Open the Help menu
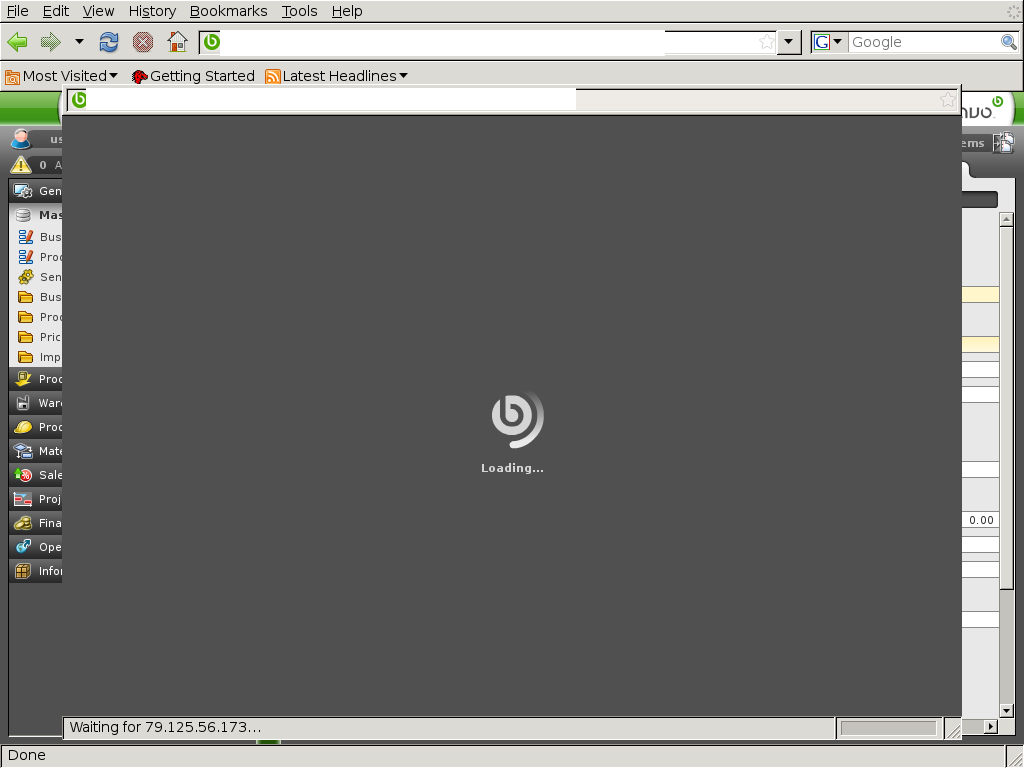The height and width of the screenshot is (768, 1024). [x=347, y=11]
